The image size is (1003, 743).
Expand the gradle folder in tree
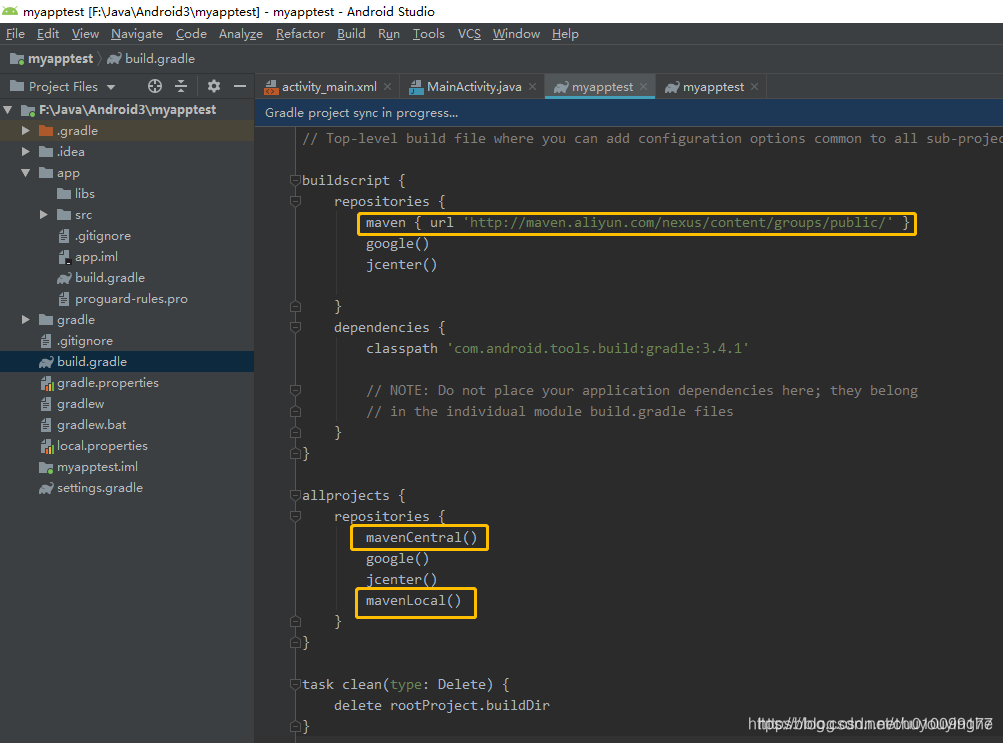(x=26, y=320)
